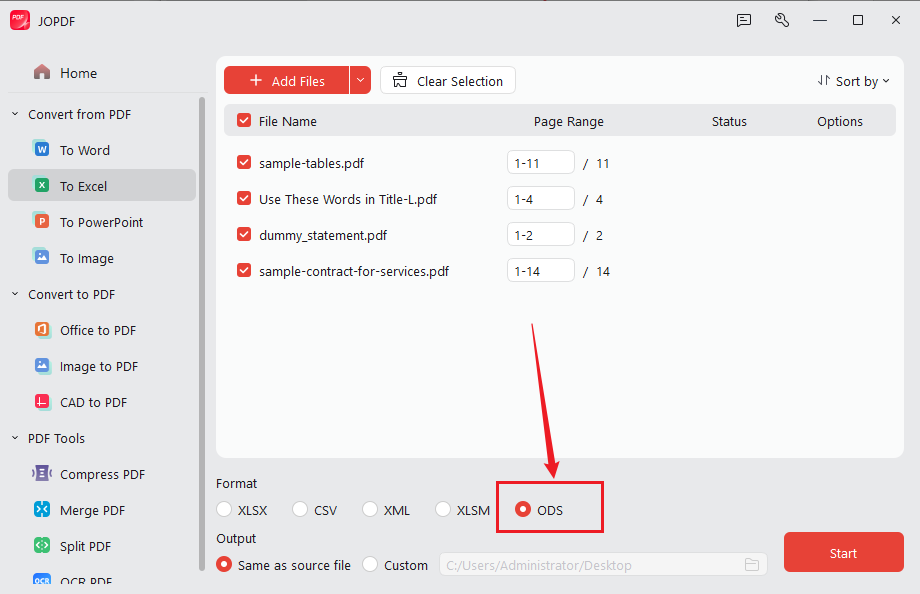Click the To Image icon

pyautogui.click(x=42, y=257)
